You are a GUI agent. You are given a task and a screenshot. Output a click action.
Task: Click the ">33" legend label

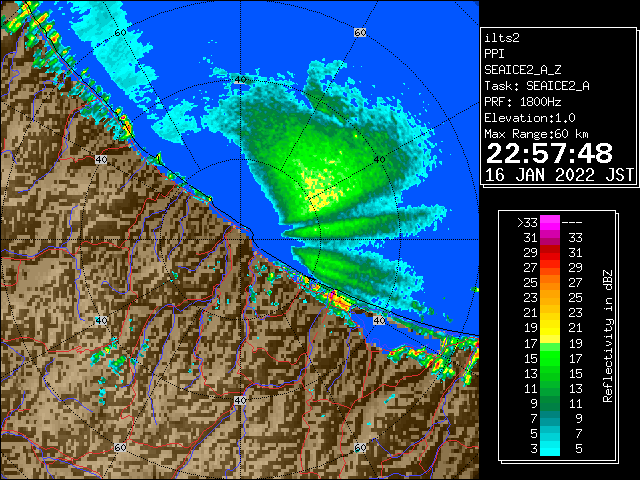pyautogui.click(x=527, y=223)
